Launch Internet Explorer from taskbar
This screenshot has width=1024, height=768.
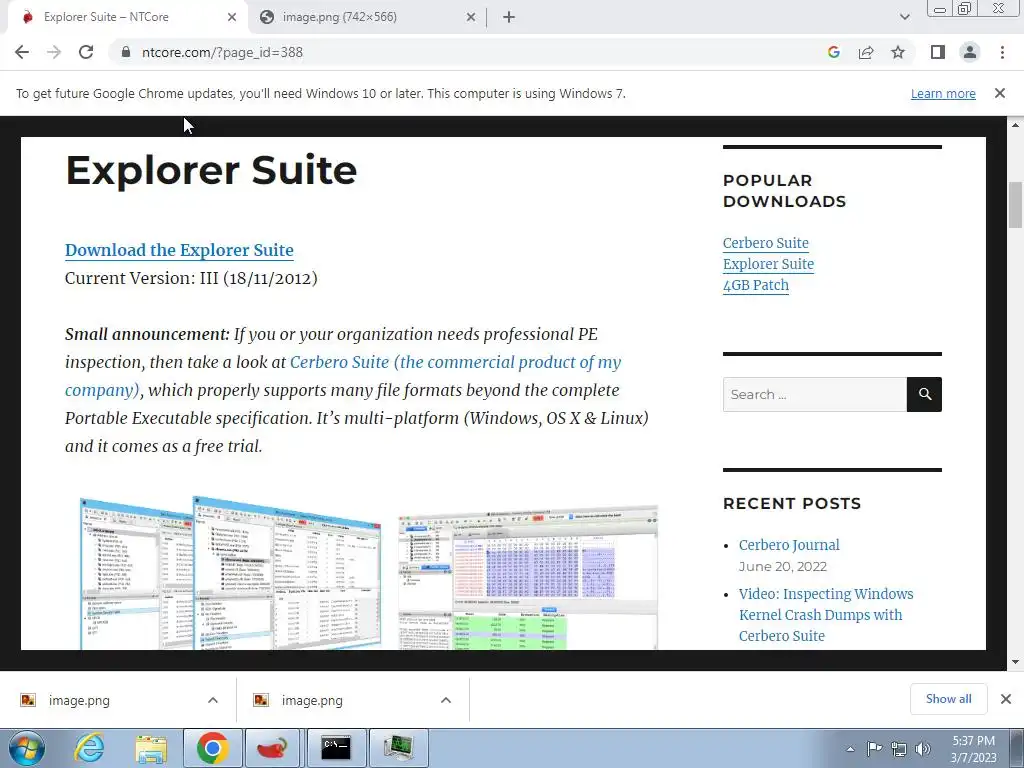(89, 748)
